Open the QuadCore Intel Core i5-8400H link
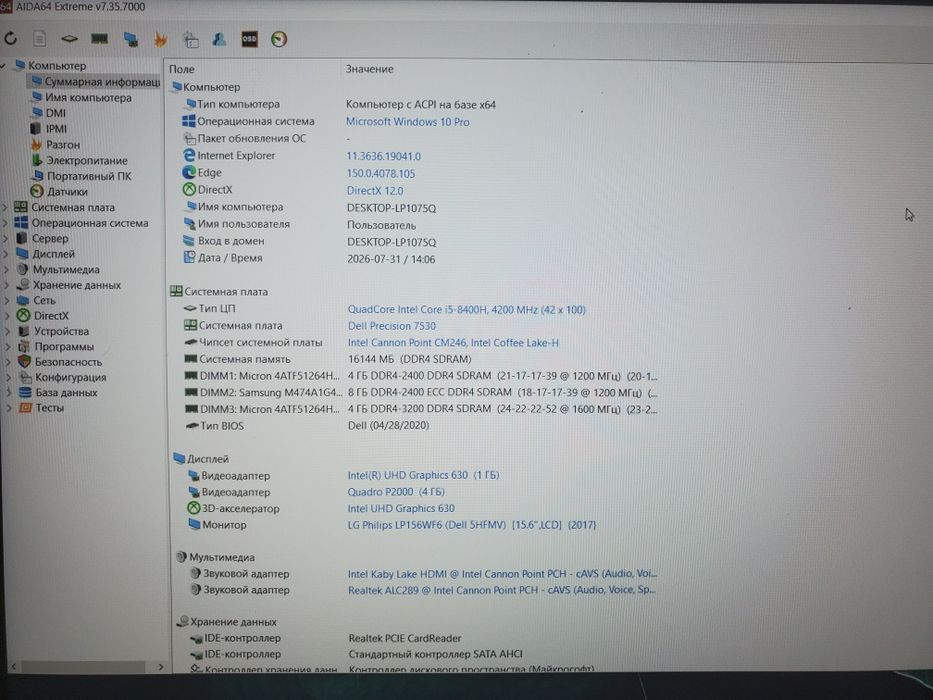The width and height of the screenshot is (933, 700). [x=466, y=310]
